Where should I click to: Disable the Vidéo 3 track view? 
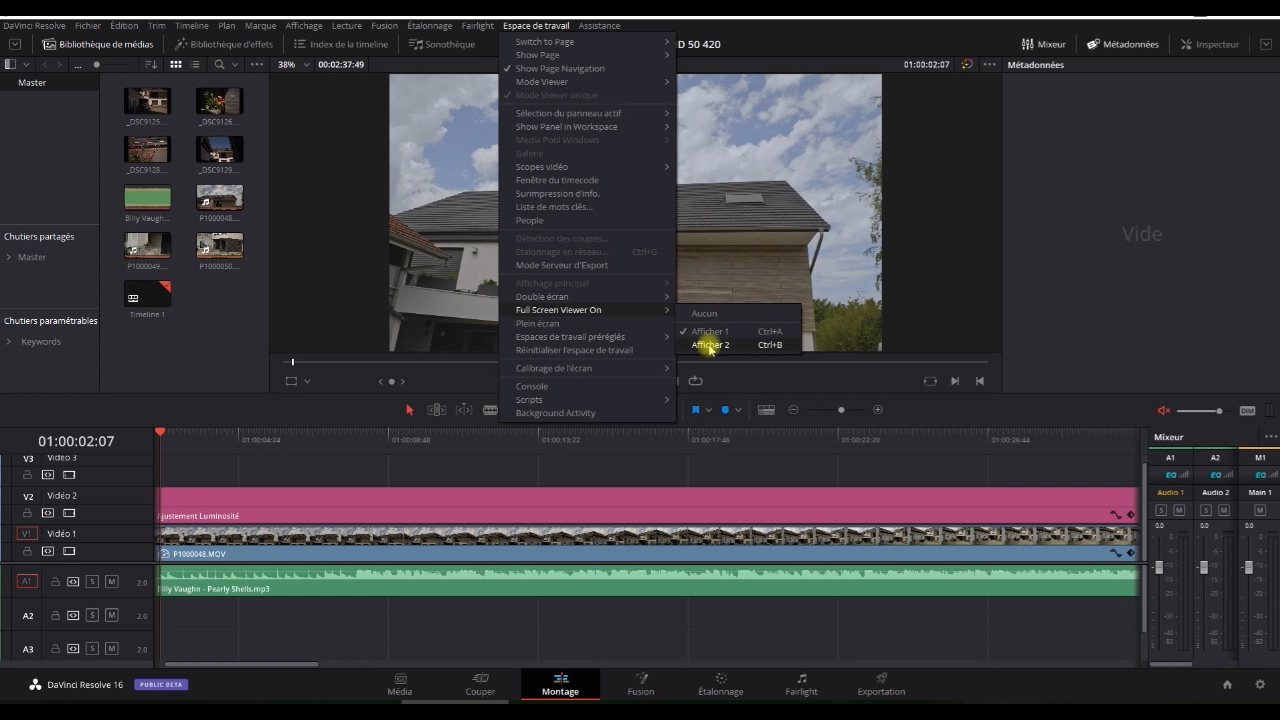point(69,475)
